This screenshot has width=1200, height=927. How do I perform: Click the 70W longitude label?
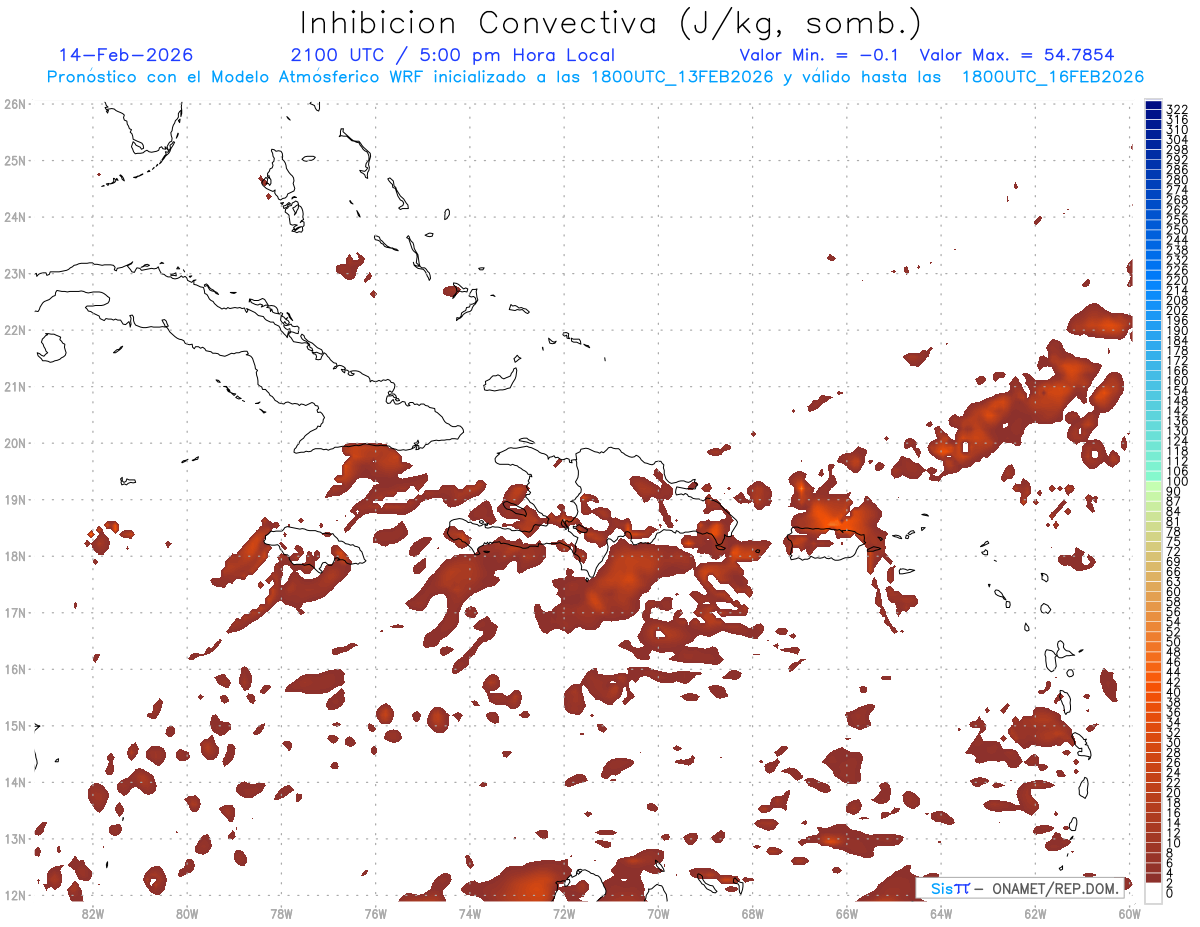click(658, 913)
